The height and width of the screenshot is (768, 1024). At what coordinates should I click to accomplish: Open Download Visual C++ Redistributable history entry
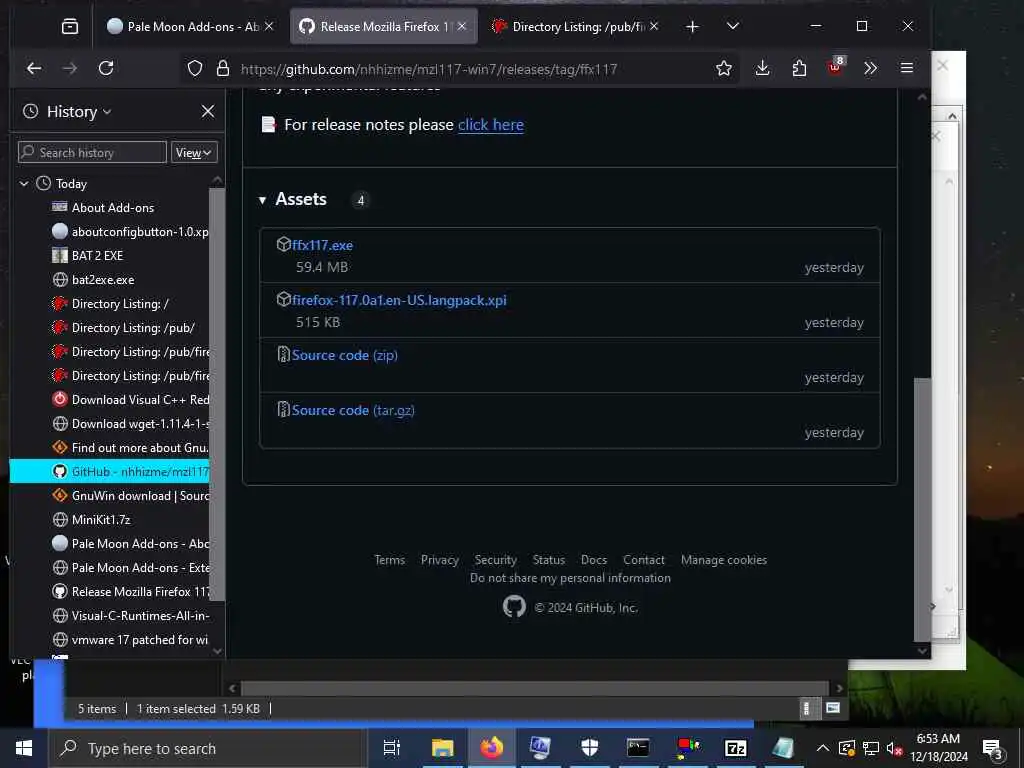coord(129,400)
